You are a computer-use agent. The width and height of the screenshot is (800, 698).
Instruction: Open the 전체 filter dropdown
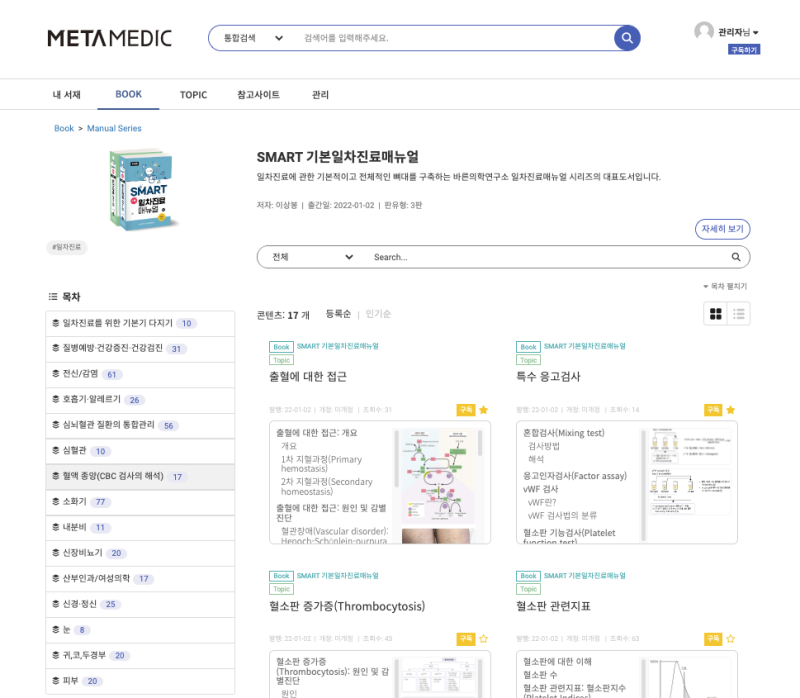(x=308, y=257)
